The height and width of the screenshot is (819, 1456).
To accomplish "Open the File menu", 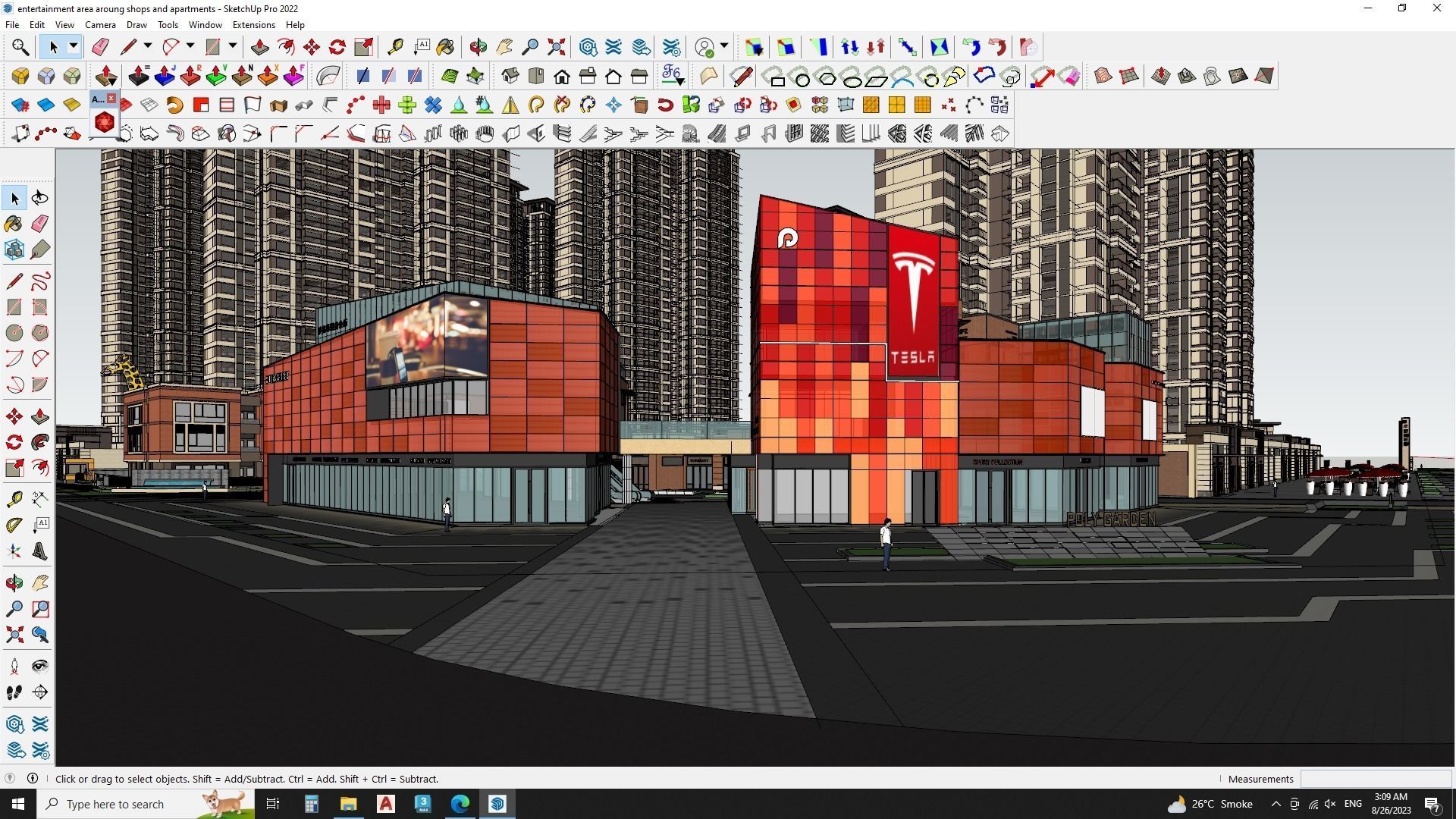I will (12, 25).
